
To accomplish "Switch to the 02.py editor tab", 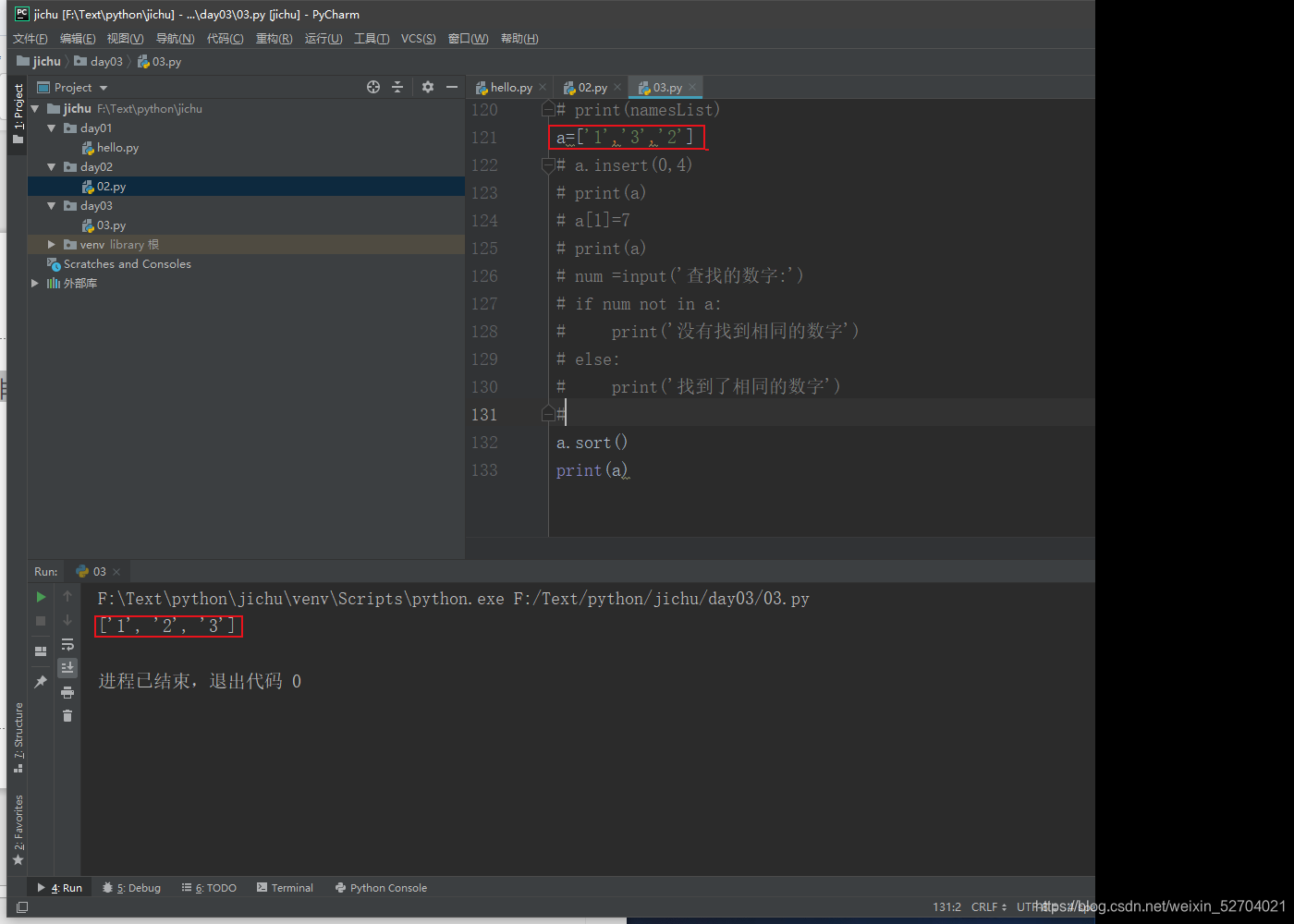I will [585, 88].
